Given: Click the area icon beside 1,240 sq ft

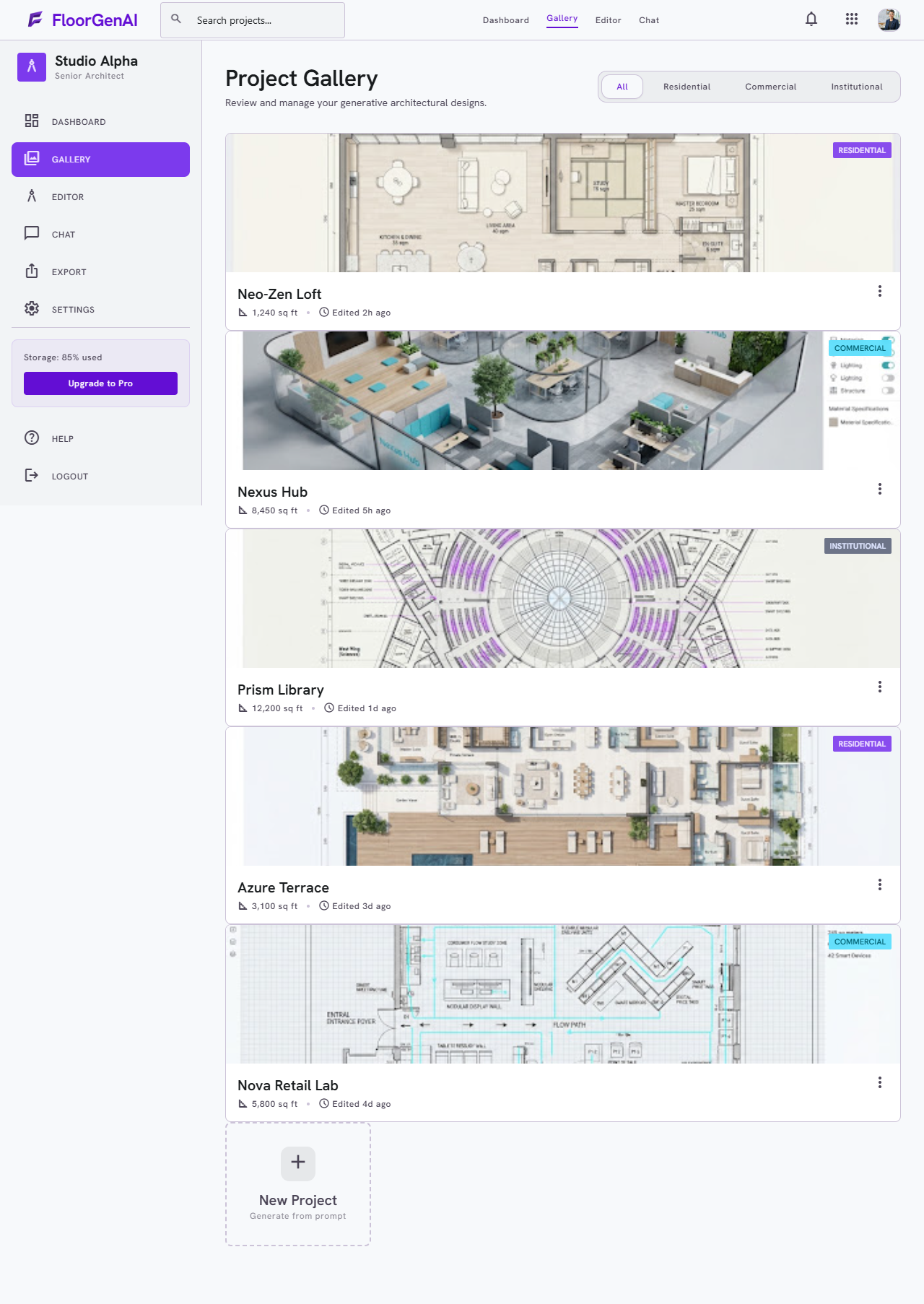Looking at the screenshot, I should [x=243, y=313].
